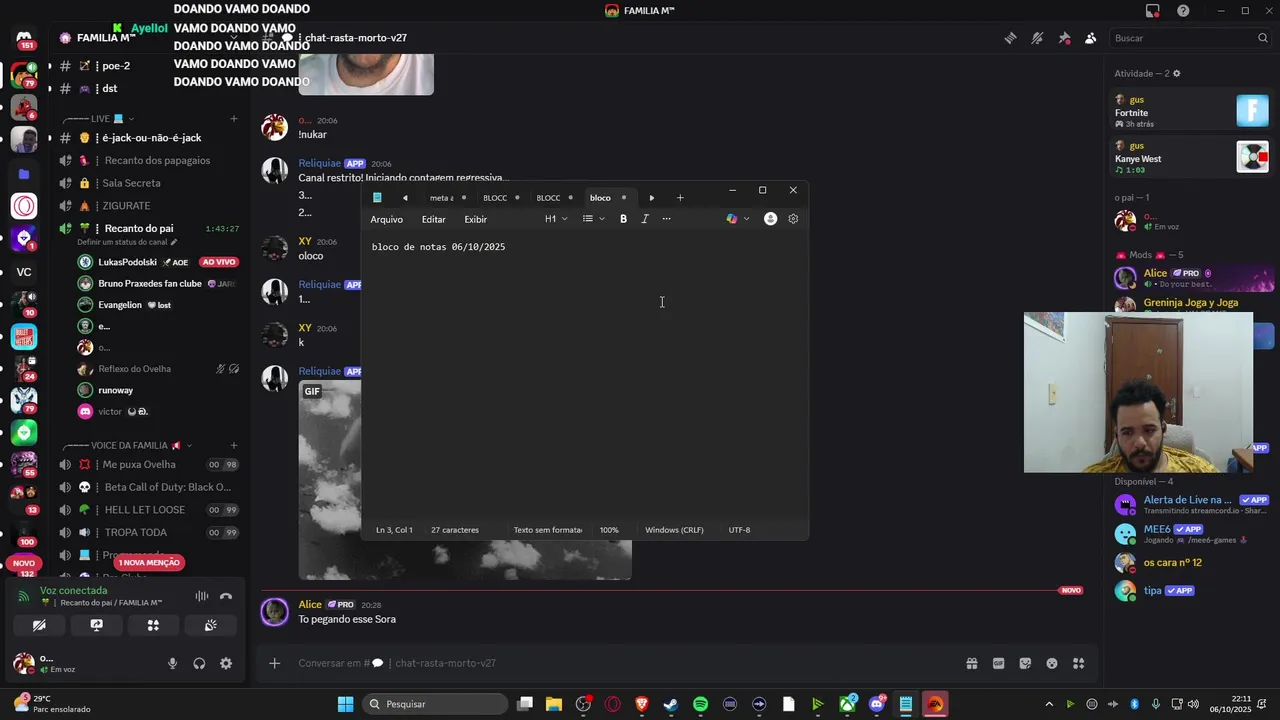This screenshot has width=1280, height=720.
Task: Open the Notepad account profile icon
Action: tap(770, 219)
